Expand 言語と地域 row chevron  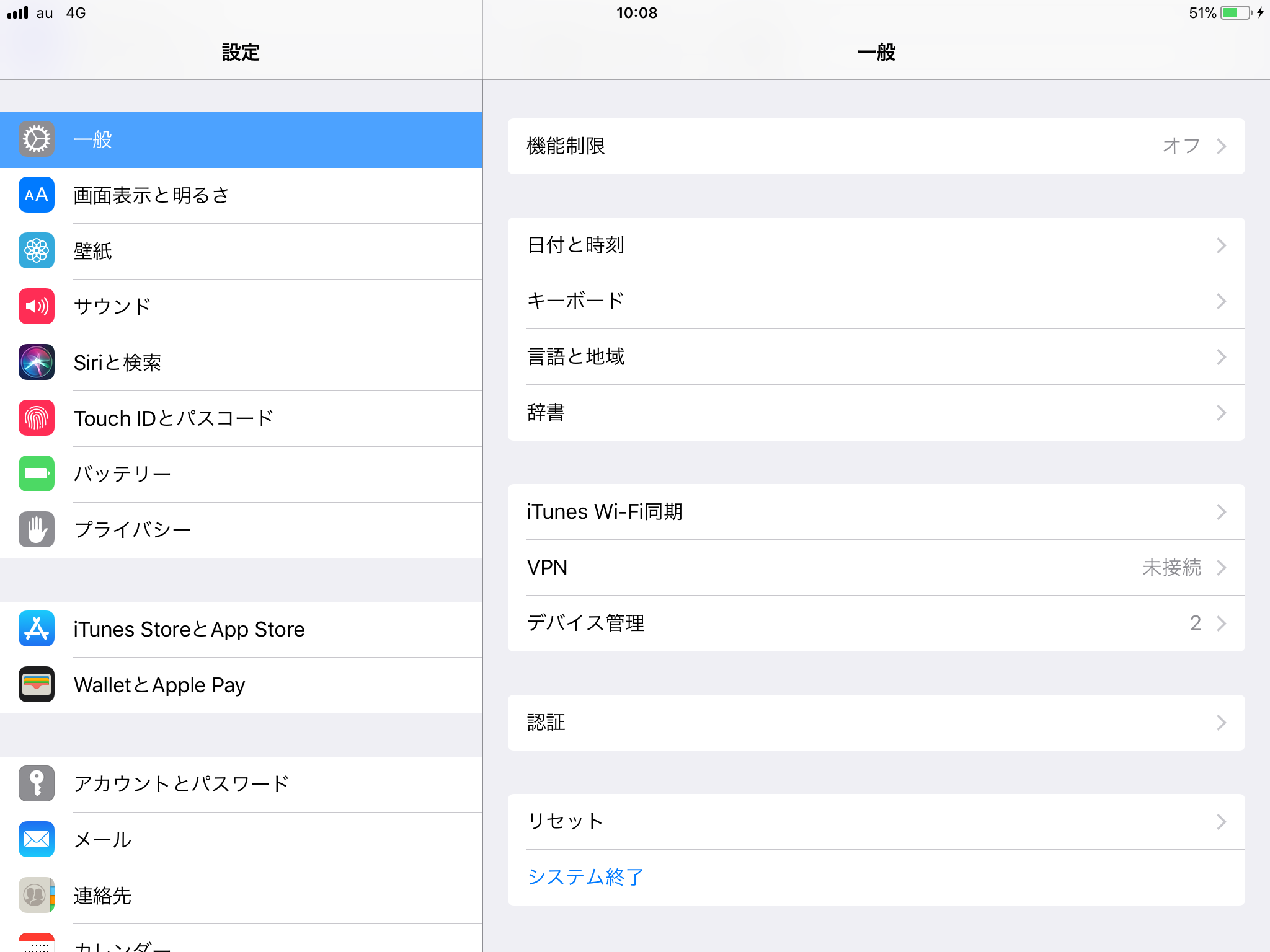[x=1222, y=357]
